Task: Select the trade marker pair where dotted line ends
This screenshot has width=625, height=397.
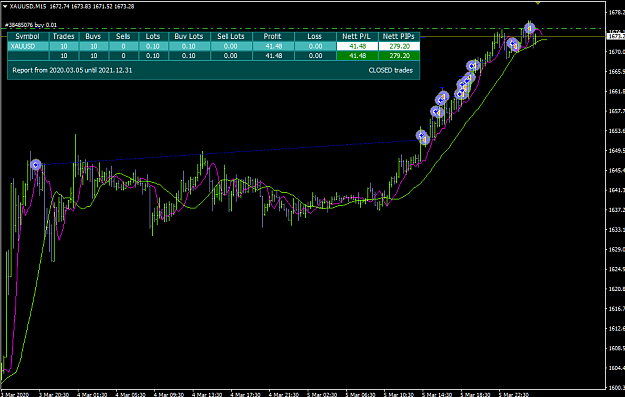Action: pos(423,137)
